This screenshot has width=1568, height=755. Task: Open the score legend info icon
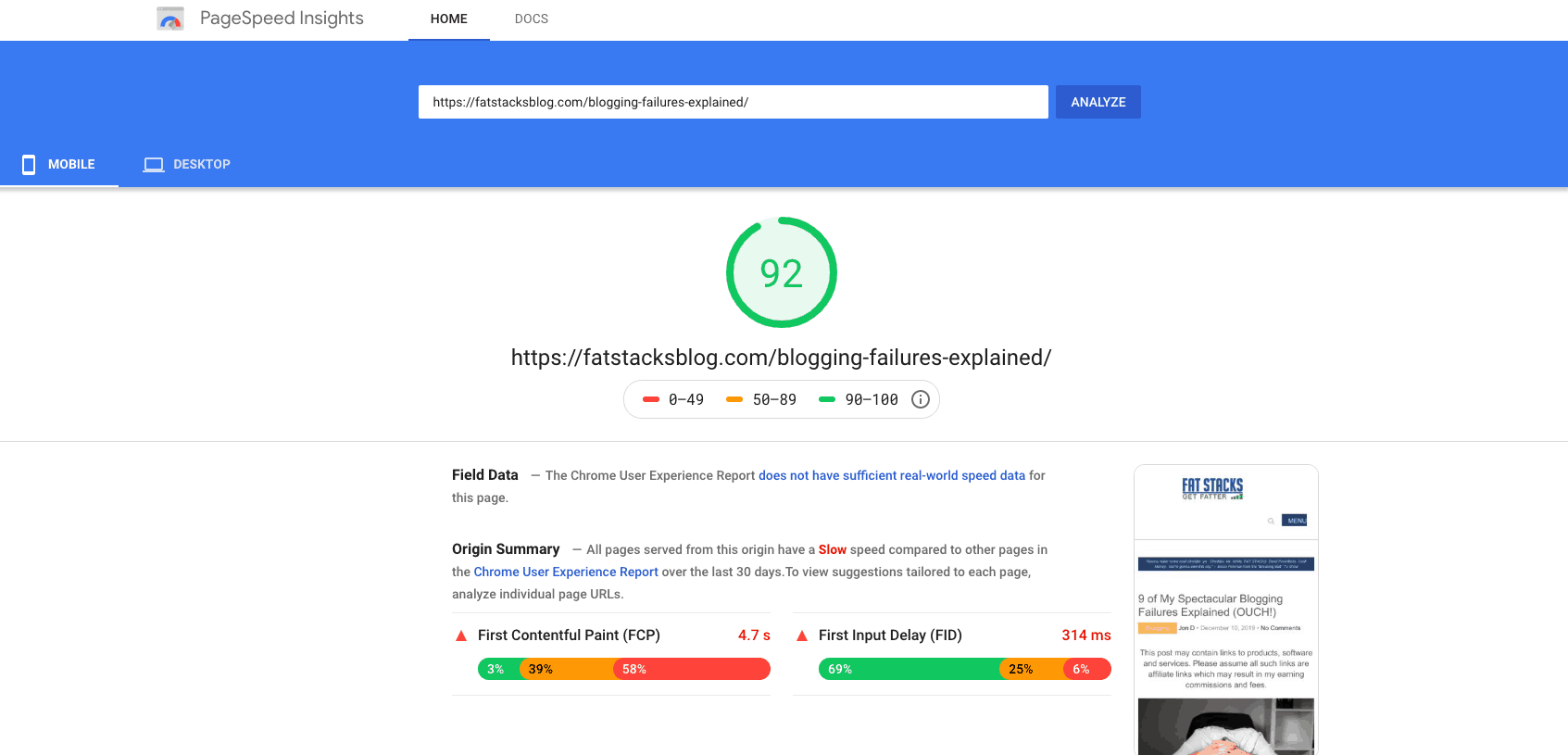[920, 399]
